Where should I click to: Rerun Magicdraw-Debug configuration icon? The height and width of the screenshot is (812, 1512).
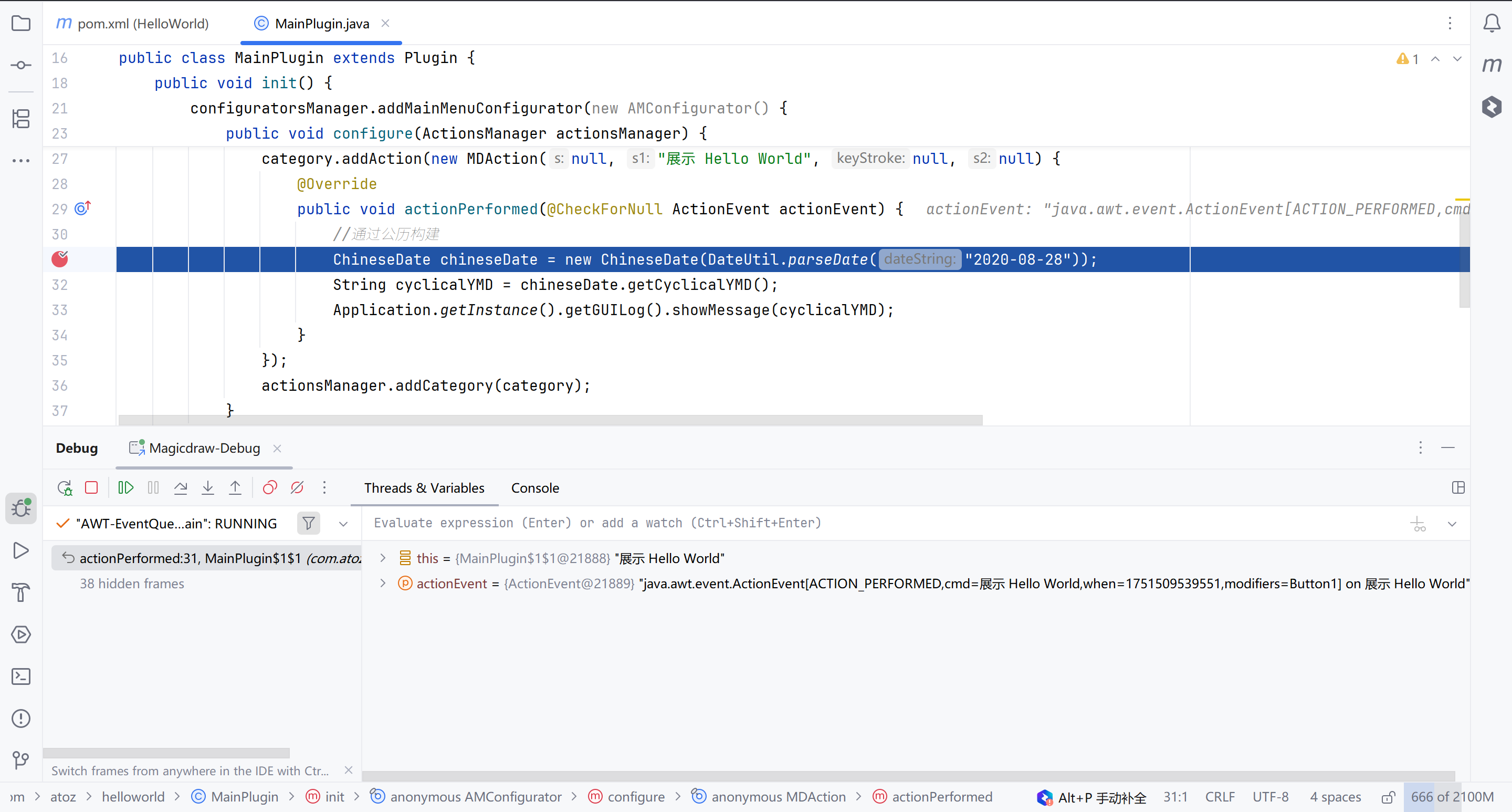[x=65, y=487]
